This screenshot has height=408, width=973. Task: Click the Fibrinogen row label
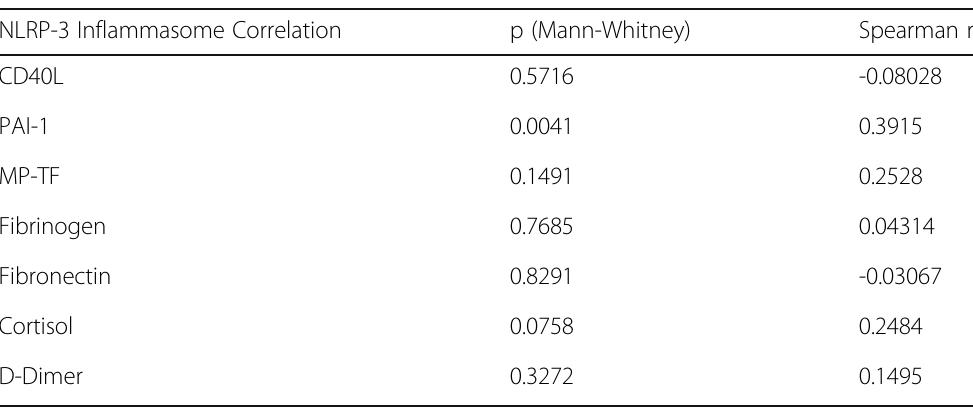(53, 227)
